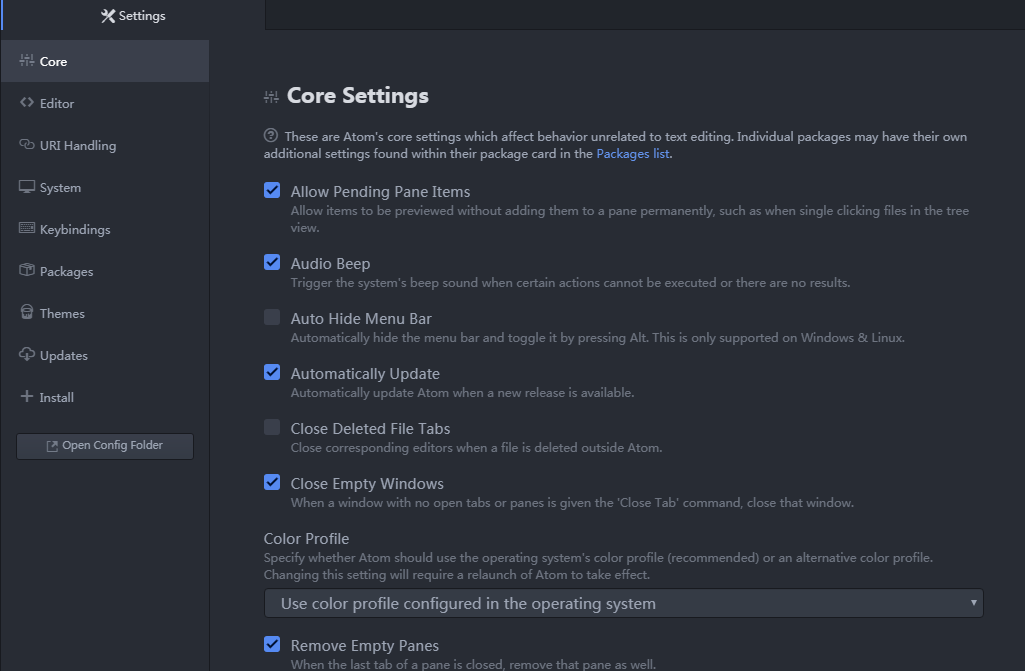Screen dimensions: 1025x671
Task: Click the question mark help icon
Action: tap(271, 135)
